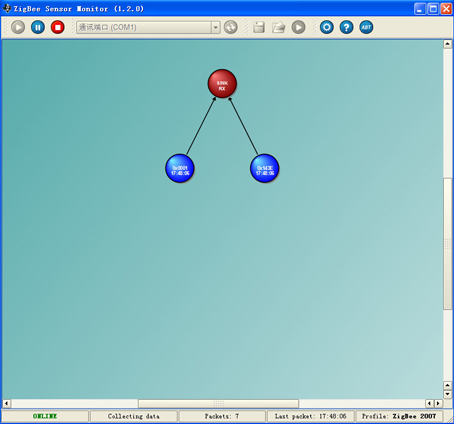Pause data collection with blue pause button
454x424 pixels.
(x=38, y=27)
